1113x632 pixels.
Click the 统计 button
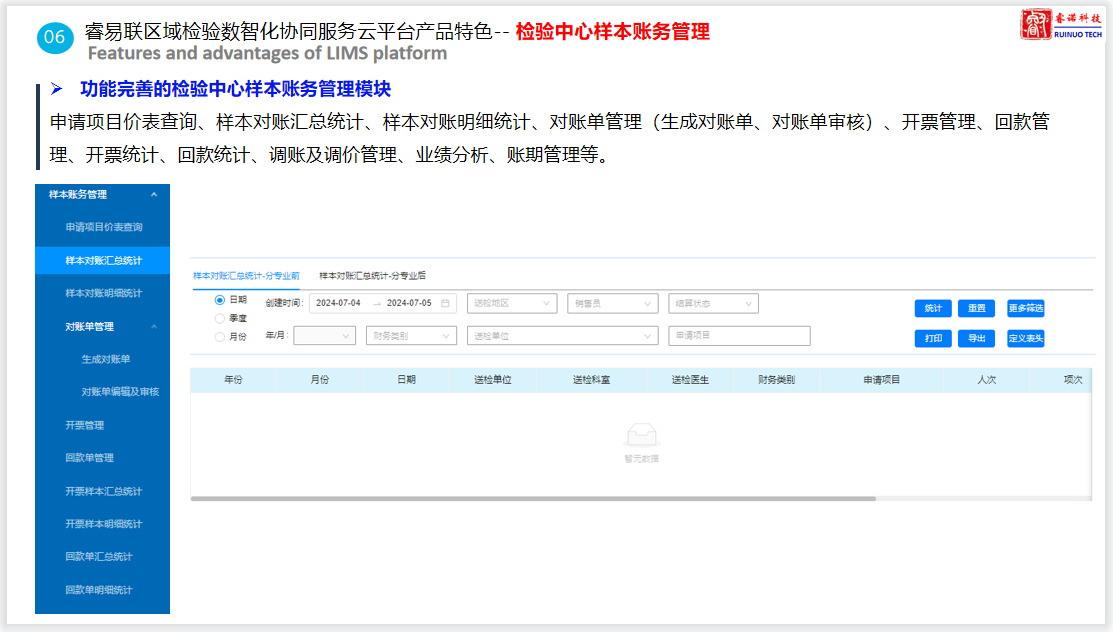click(x=932, y=308)
